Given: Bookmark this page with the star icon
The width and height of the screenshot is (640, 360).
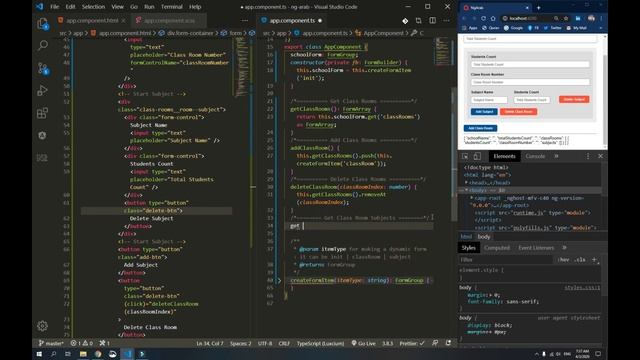Looking at the screenshot, I should [566, 18].
